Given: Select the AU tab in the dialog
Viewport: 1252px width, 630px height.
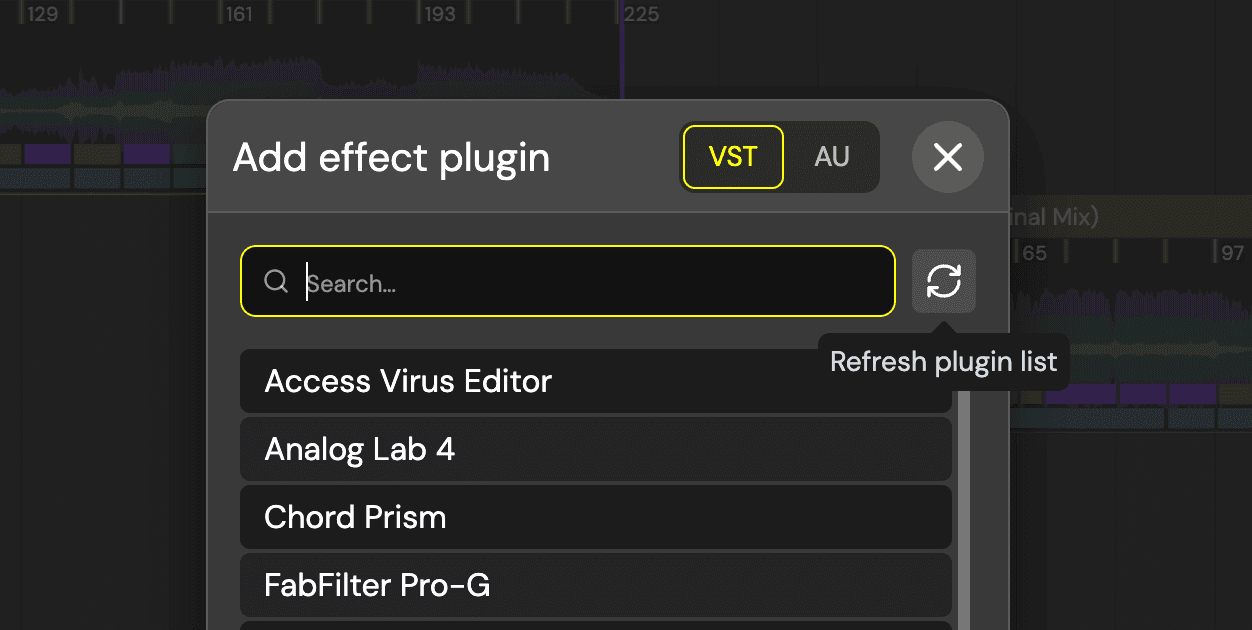Looking at the screenshot, I should (x=834, y=156).
